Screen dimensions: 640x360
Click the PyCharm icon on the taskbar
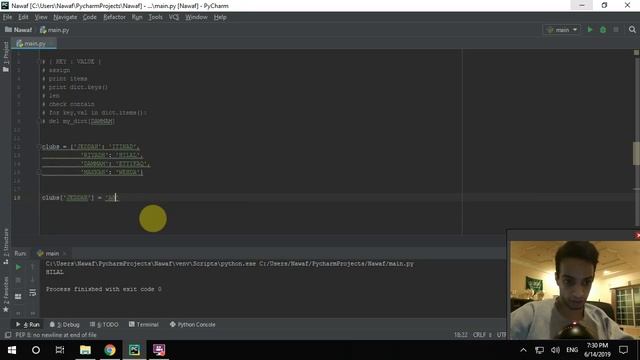pos(134,350)
